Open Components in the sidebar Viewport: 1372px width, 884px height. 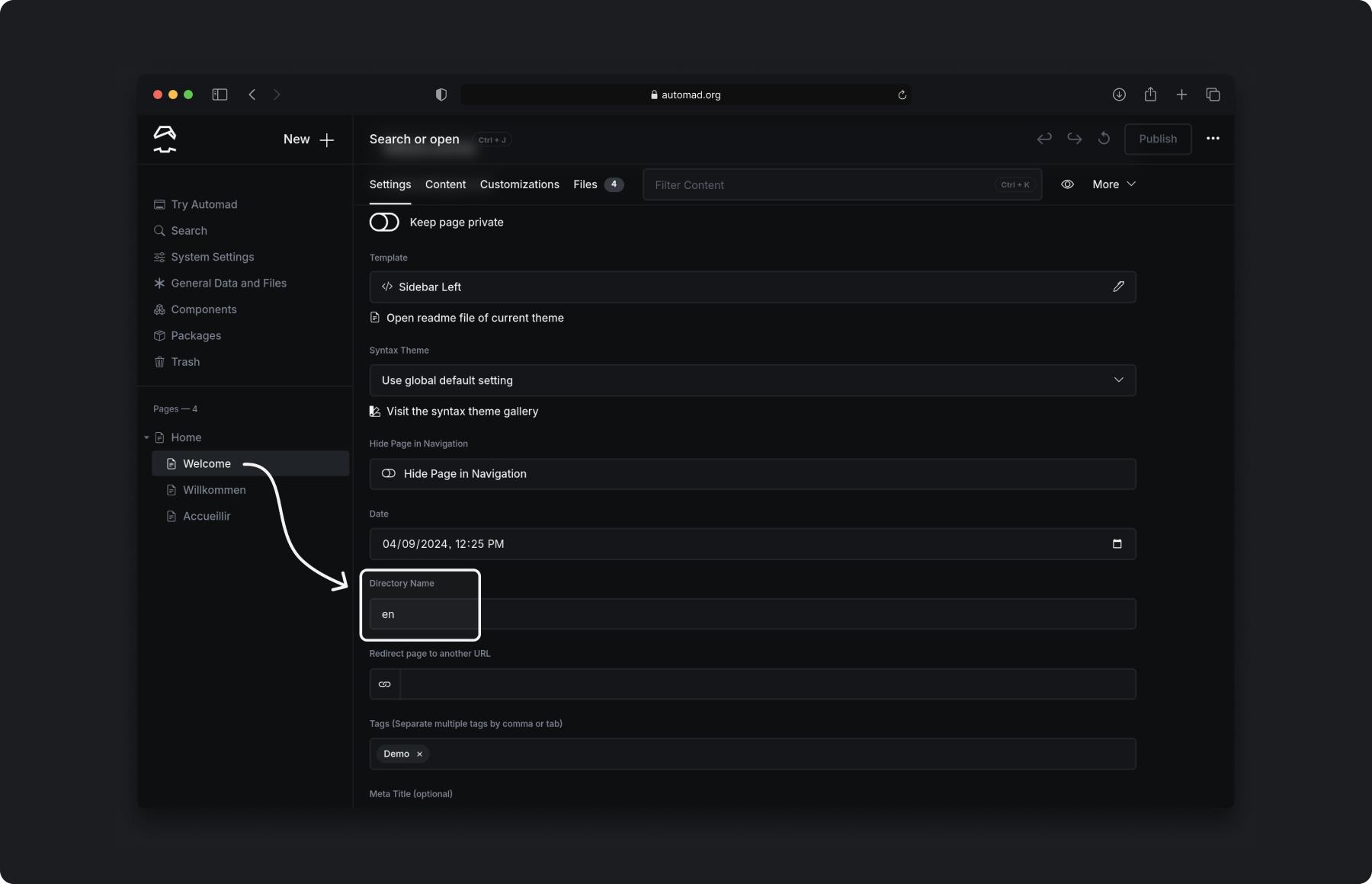195,309
